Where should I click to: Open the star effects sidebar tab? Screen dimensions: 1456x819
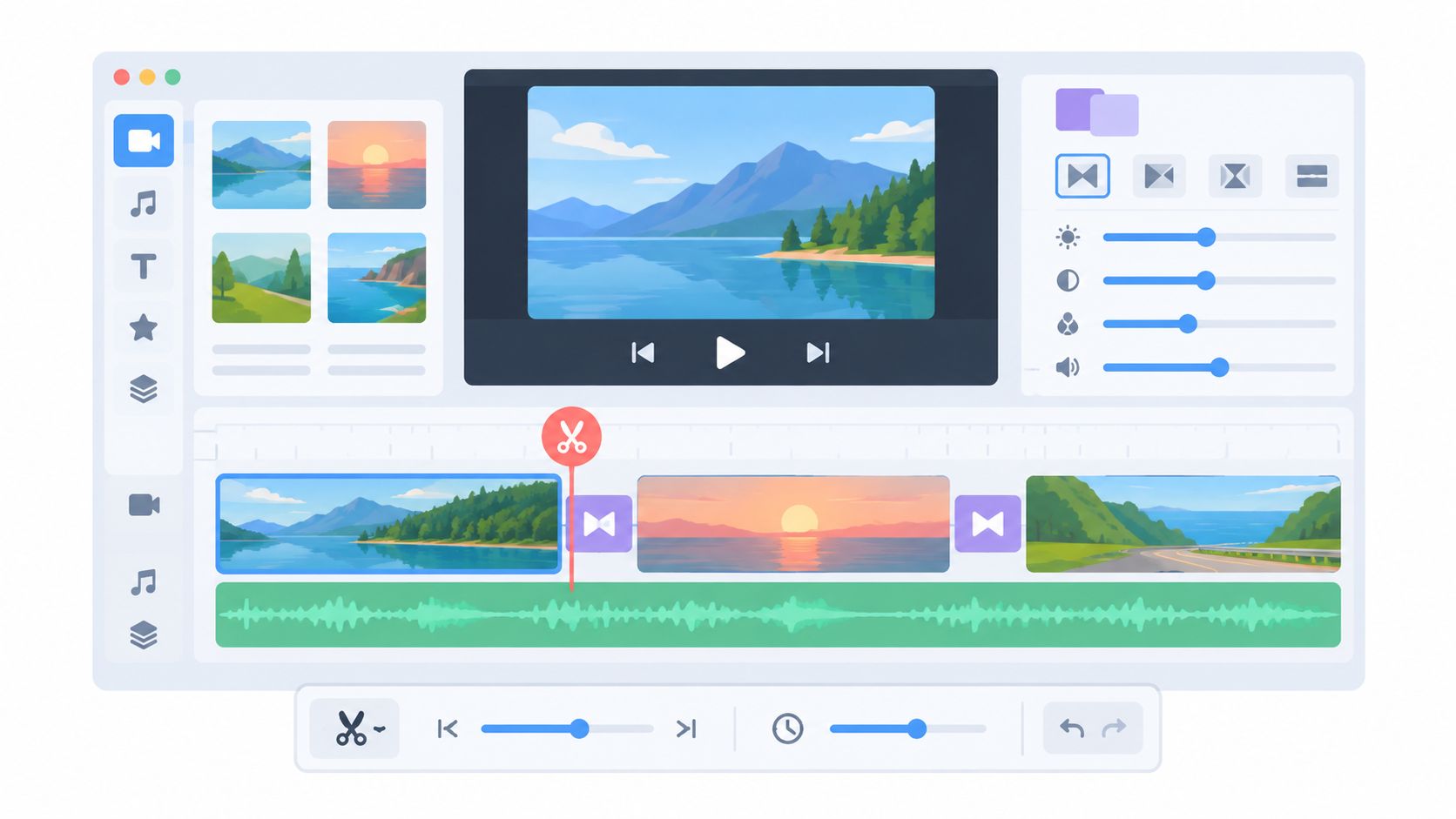click(144, 327)
